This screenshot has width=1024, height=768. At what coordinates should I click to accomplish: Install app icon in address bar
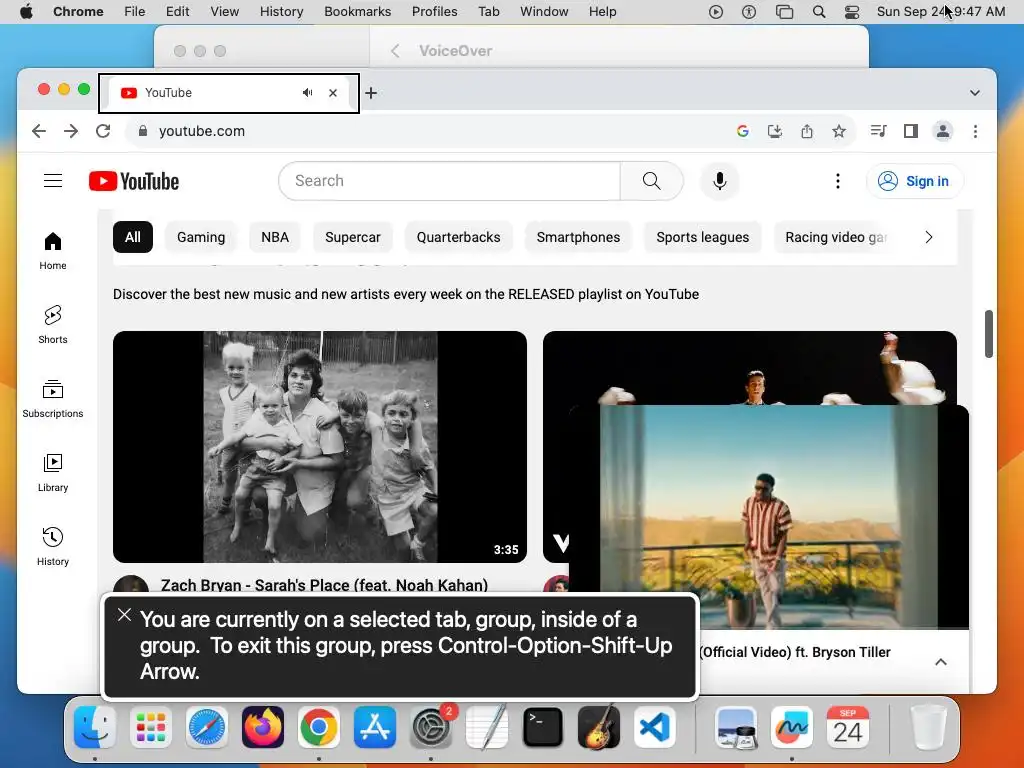coord(775,131)
